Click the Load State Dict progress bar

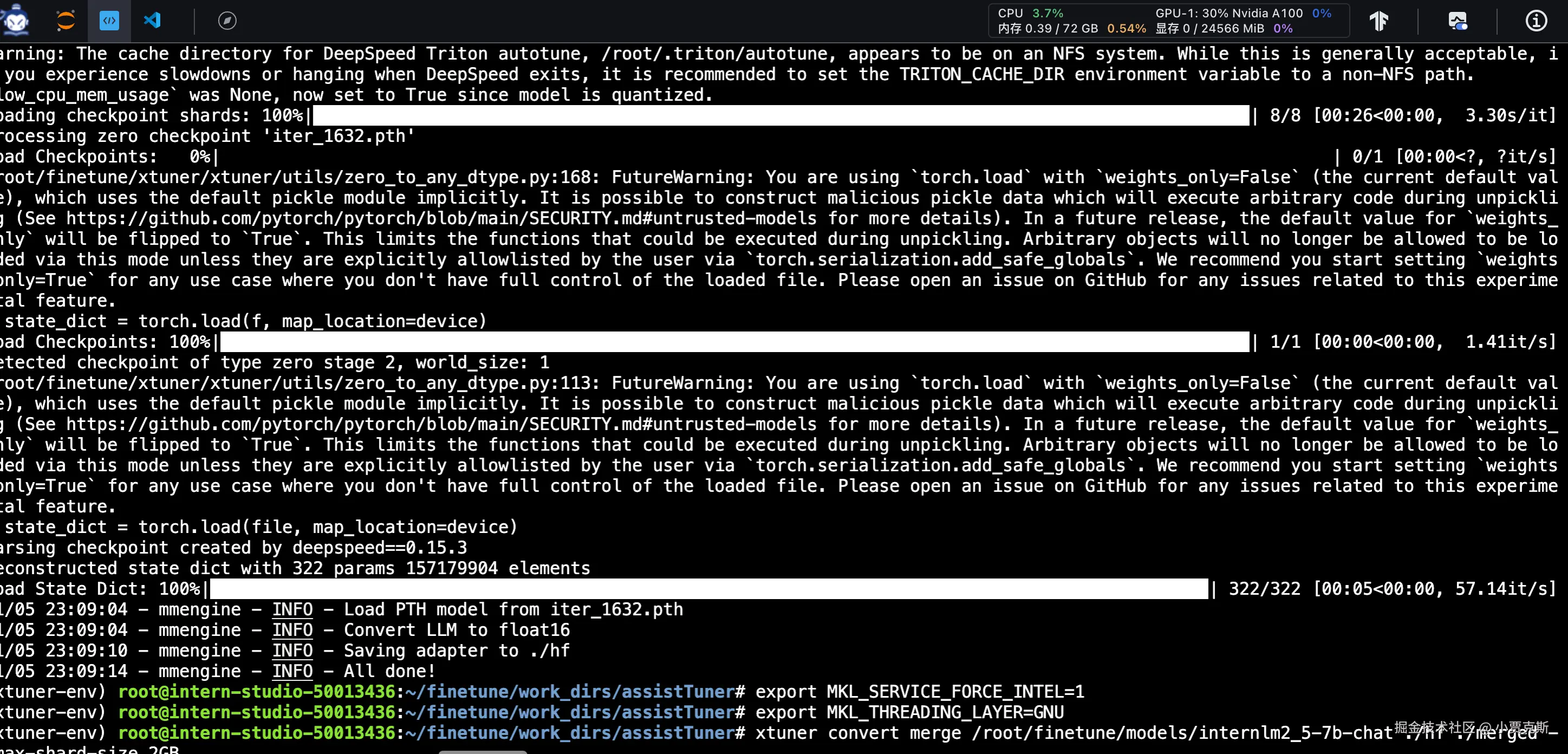(x=709, y=588)
